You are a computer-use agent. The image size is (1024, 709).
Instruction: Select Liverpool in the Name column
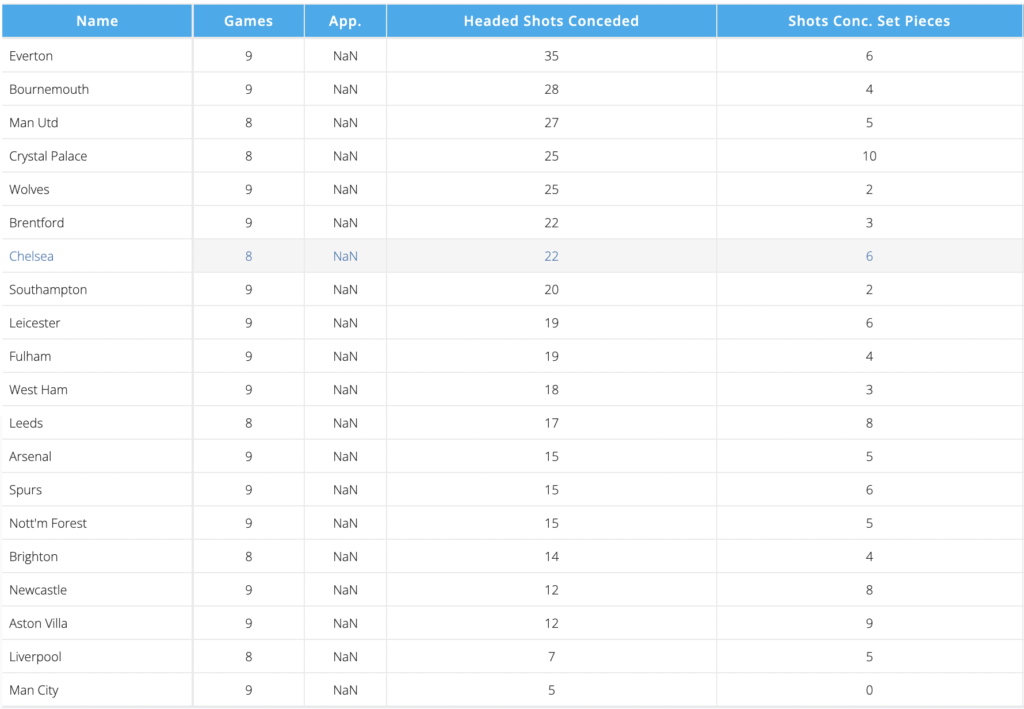coord(35,657)
